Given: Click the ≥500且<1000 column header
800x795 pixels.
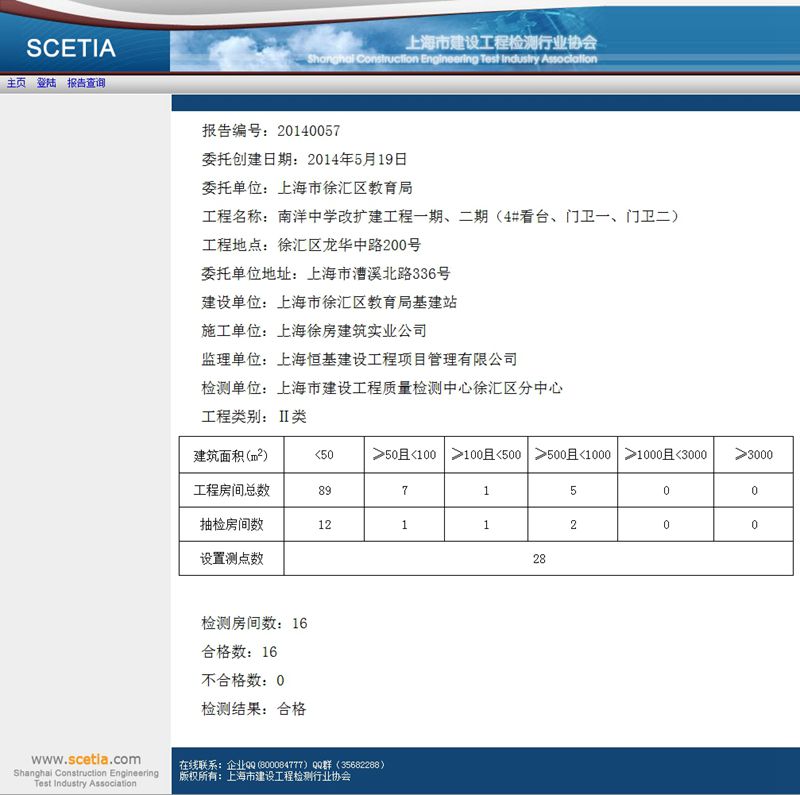Looking at the screenshot, I should (573, 455).
